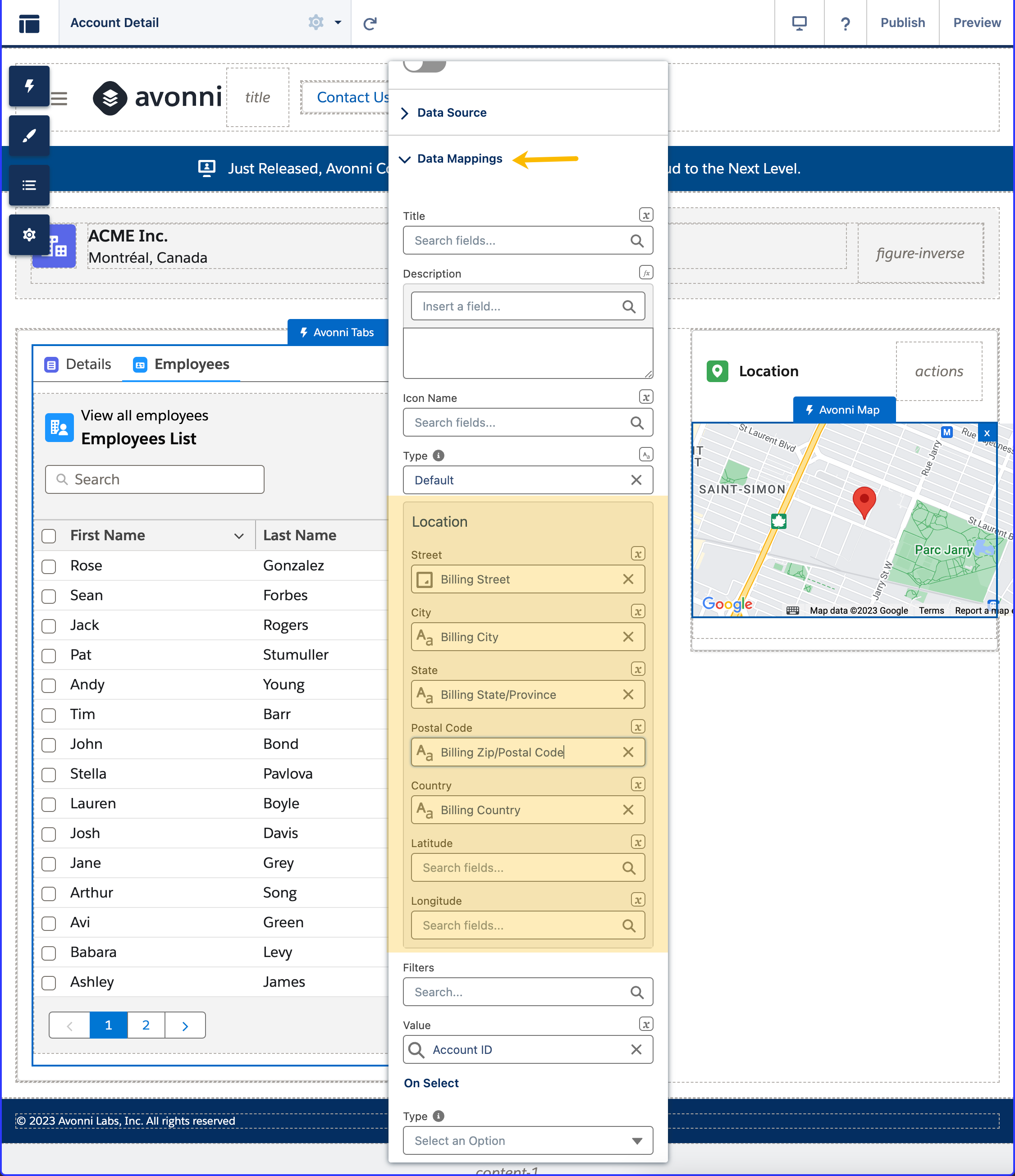Switch to the Details tab

click(78, 365)
